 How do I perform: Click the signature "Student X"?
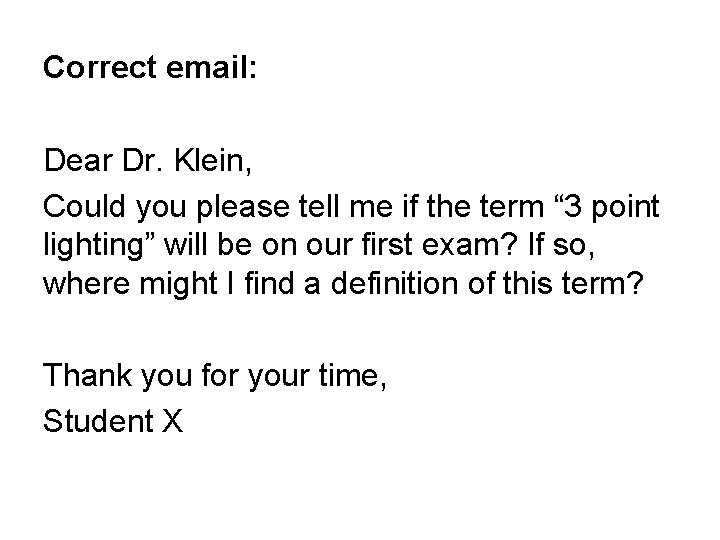coord(113,420)
